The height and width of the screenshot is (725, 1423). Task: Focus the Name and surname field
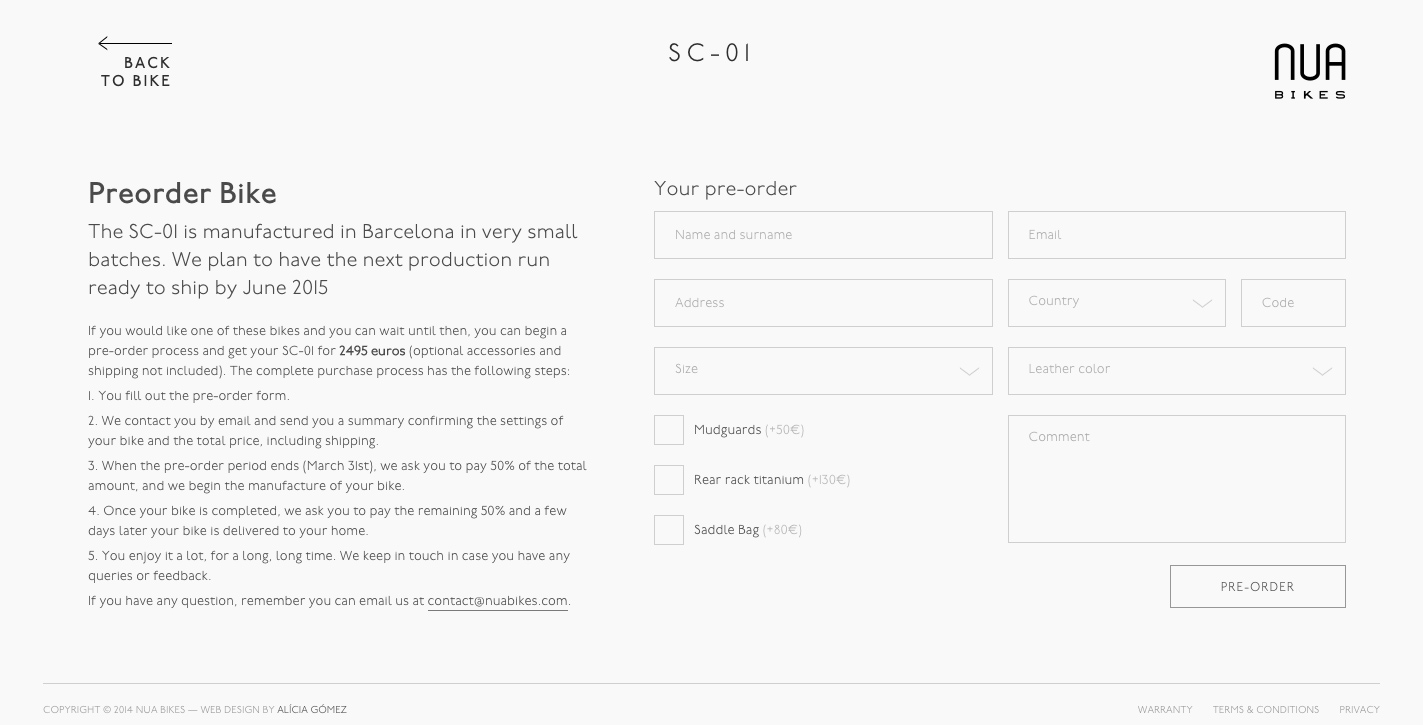click(x=823, y=235)
